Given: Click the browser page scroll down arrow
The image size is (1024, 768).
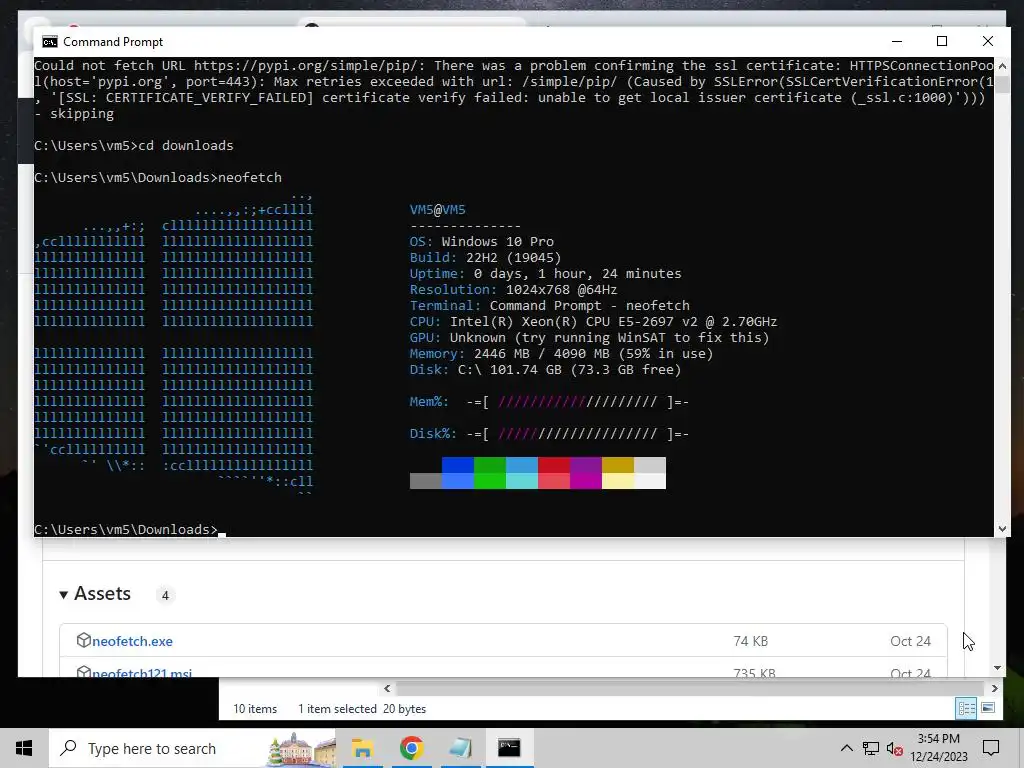Looking at the screenshot, I should [x=997, y=668].
